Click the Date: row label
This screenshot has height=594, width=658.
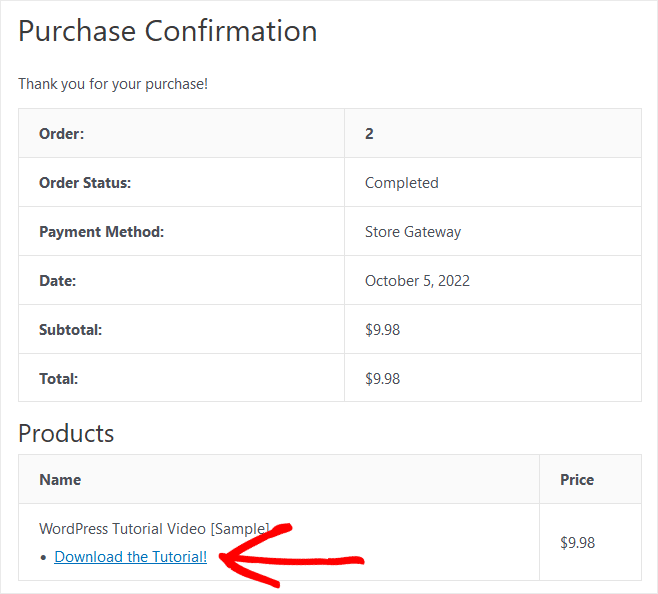click(x=57, y=281)
